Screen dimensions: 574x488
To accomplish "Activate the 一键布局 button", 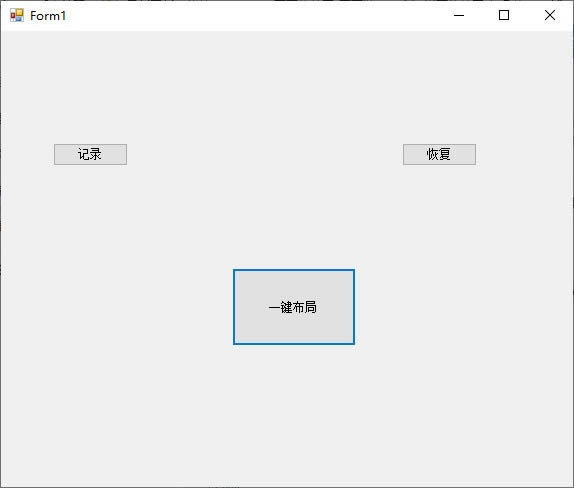I will 294,307.
